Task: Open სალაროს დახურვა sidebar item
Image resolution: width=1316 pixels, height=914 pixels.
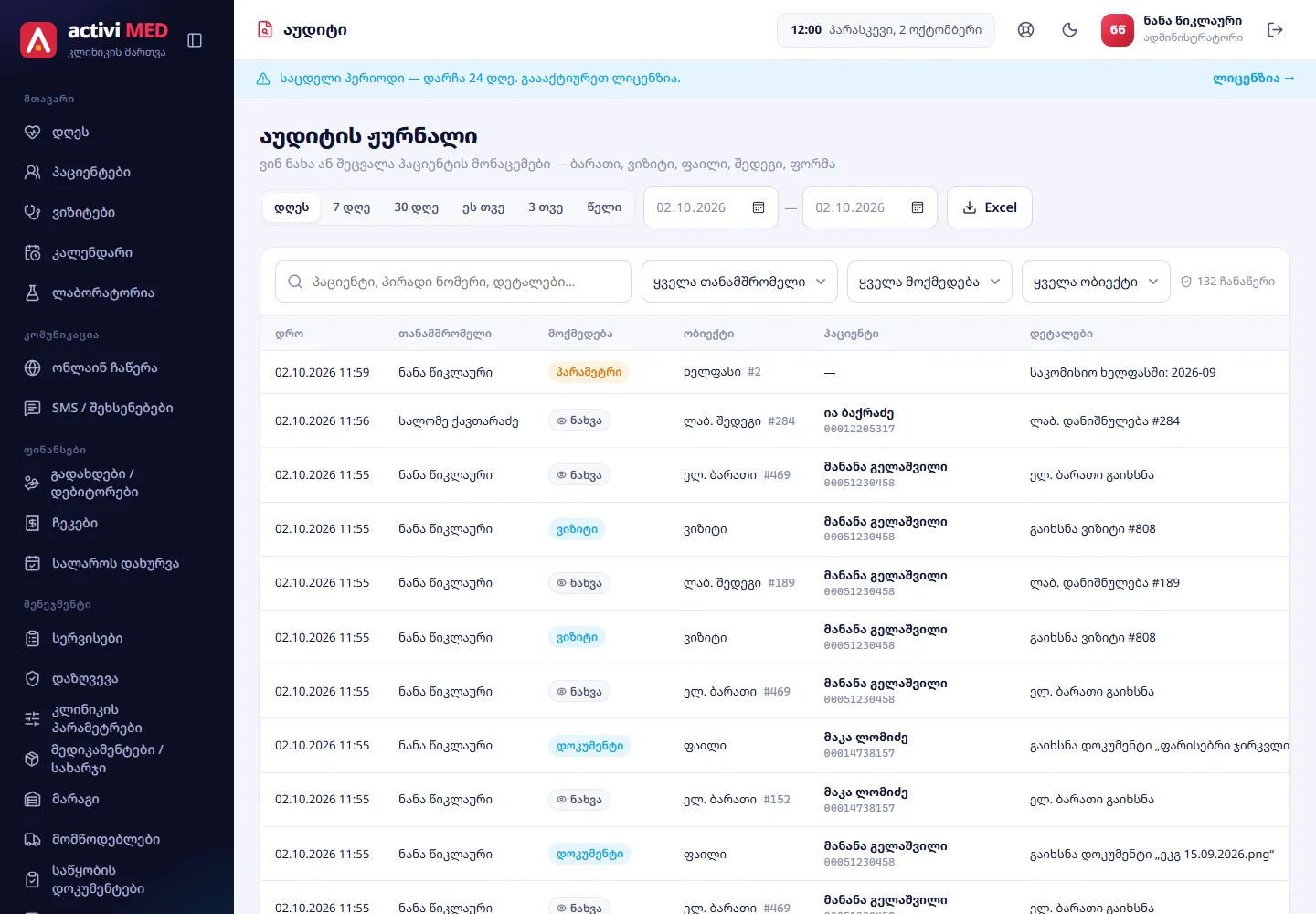Action: (x=117, y=564)
